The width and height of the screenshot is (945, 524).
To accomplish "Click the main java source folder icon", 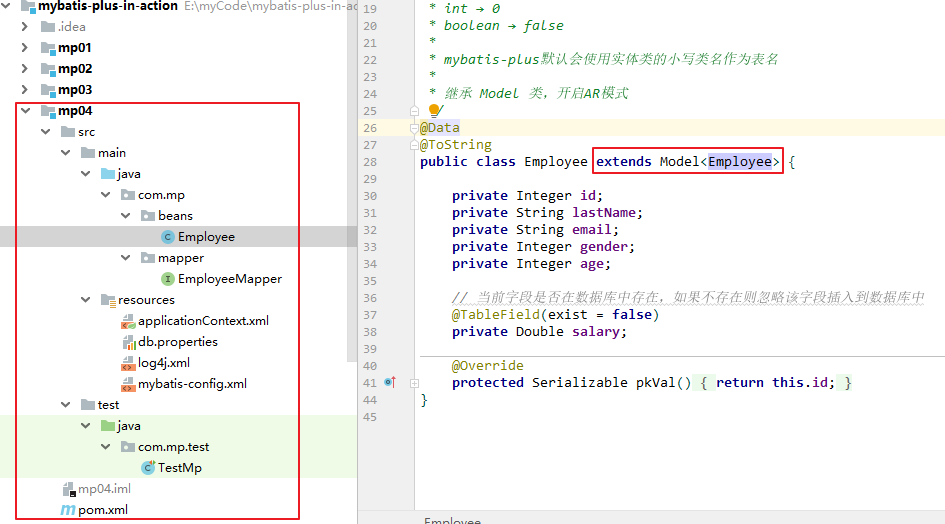I will point(108,174).
